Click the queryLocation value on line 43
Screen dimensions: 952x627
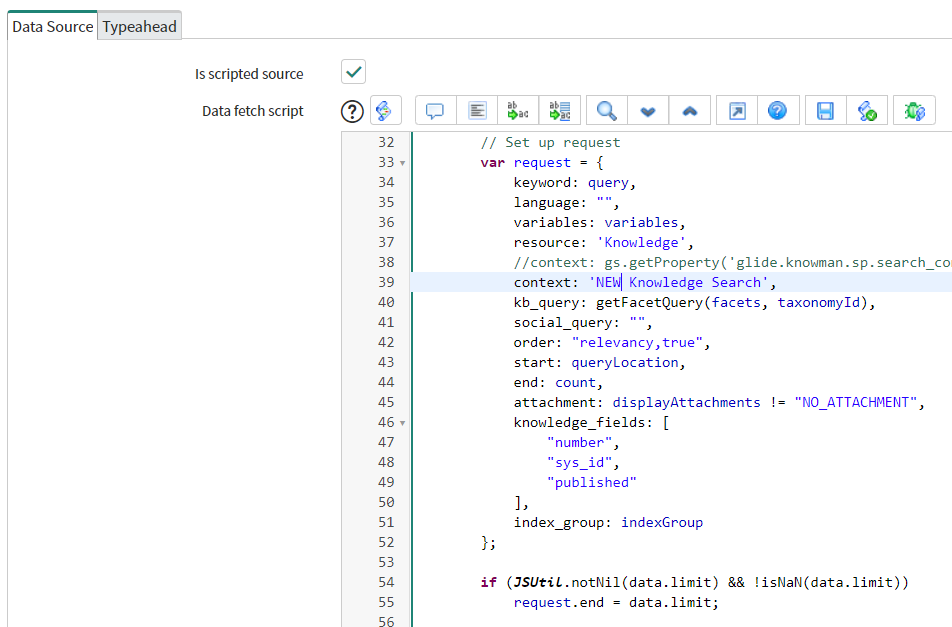(x=625, y=362)
